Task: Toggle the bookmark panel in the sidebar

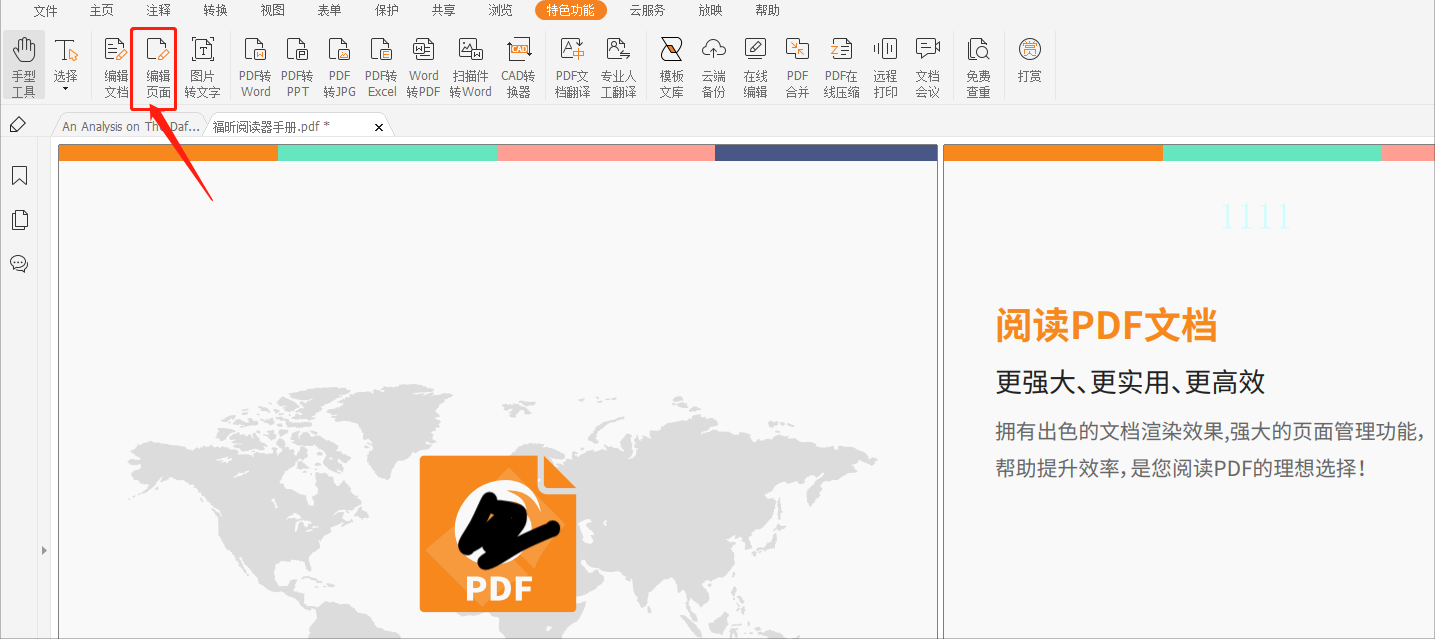Action: coord(19,175)
